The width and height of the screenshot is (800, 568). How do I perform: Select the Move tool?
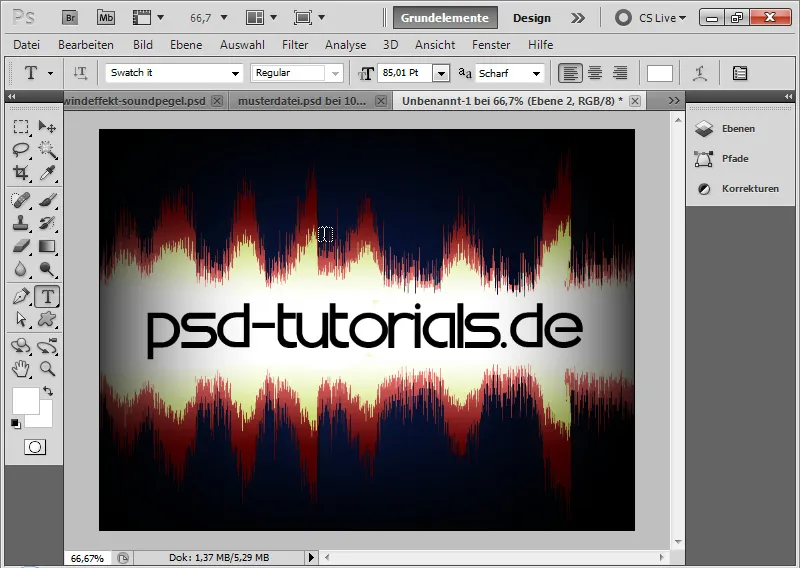tap(47, 127)
